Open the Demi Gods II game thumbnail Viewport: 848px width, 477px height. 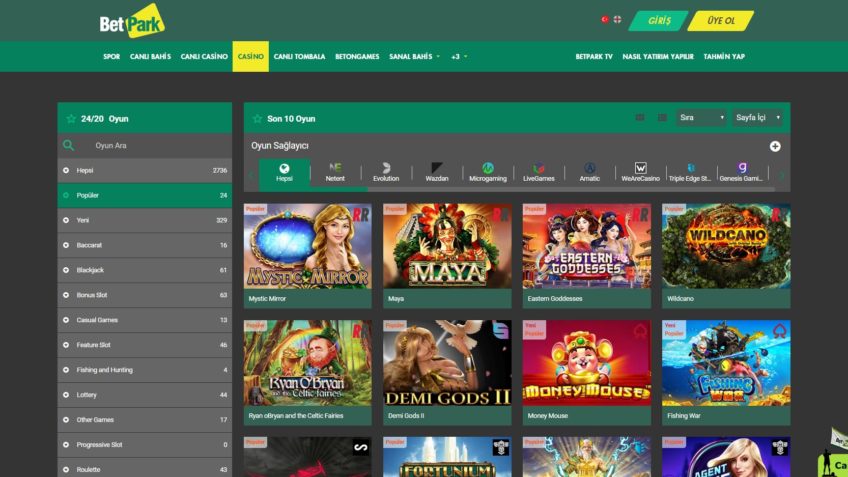click(447, 363)
